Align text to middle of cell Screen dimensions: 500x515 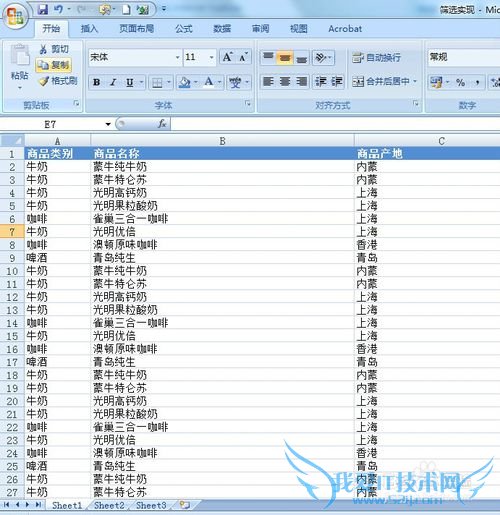[285, 57]
